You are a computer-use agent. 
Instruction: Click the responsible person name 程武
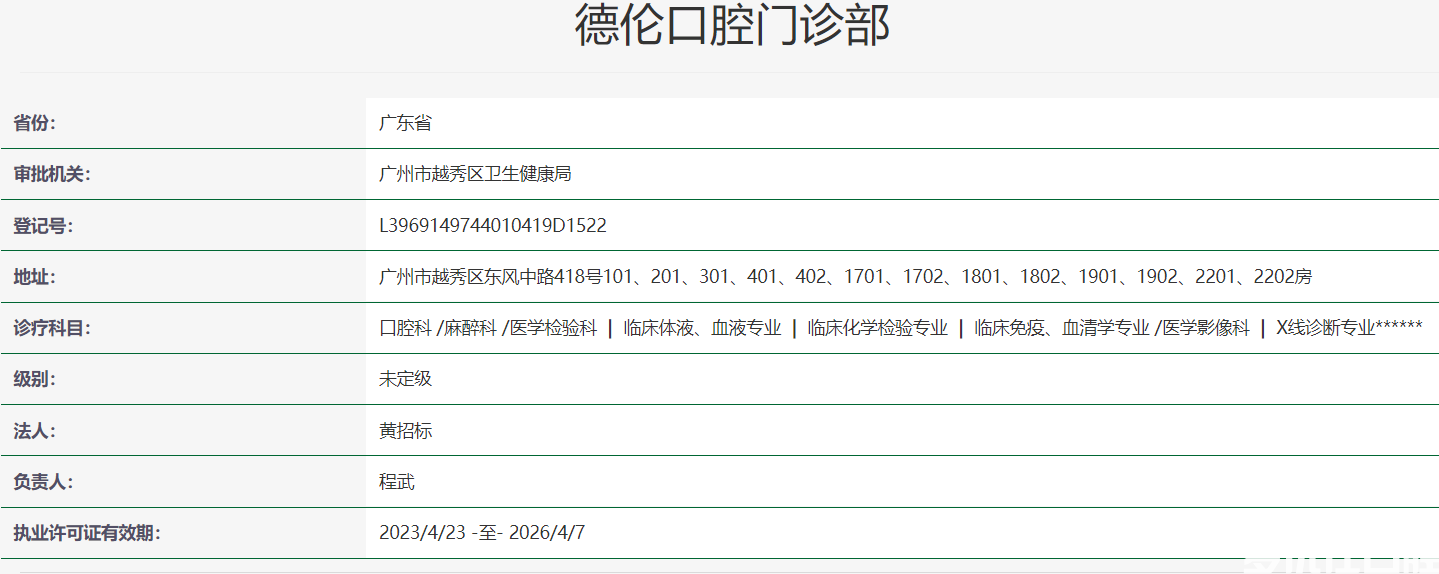[x=397, y=482]
